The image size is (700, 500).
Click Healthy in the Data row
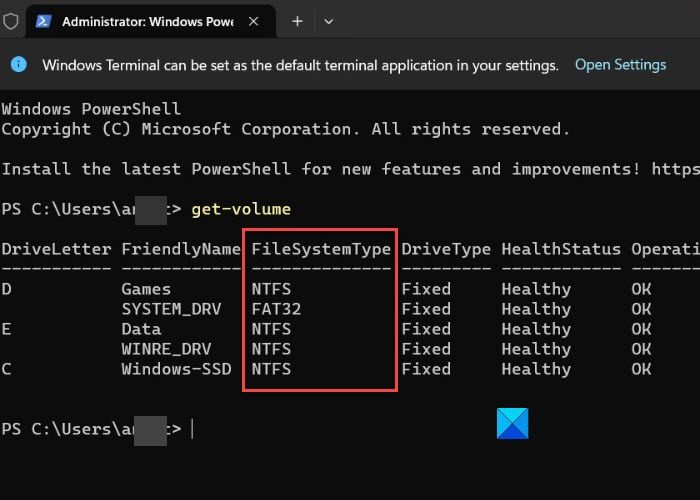click(x=536, y=330)
